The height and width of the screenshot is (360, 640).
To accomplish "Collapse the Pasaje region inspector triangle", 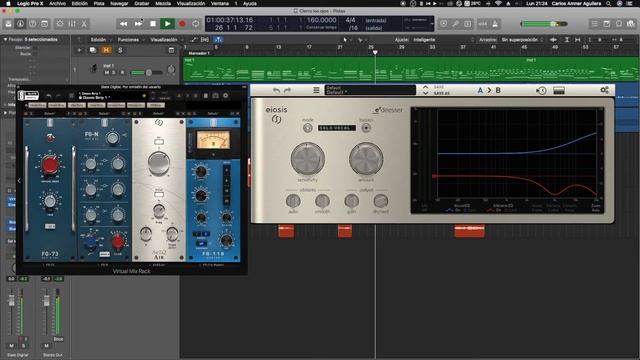I will pyautogui.click(x=5, y=40).
